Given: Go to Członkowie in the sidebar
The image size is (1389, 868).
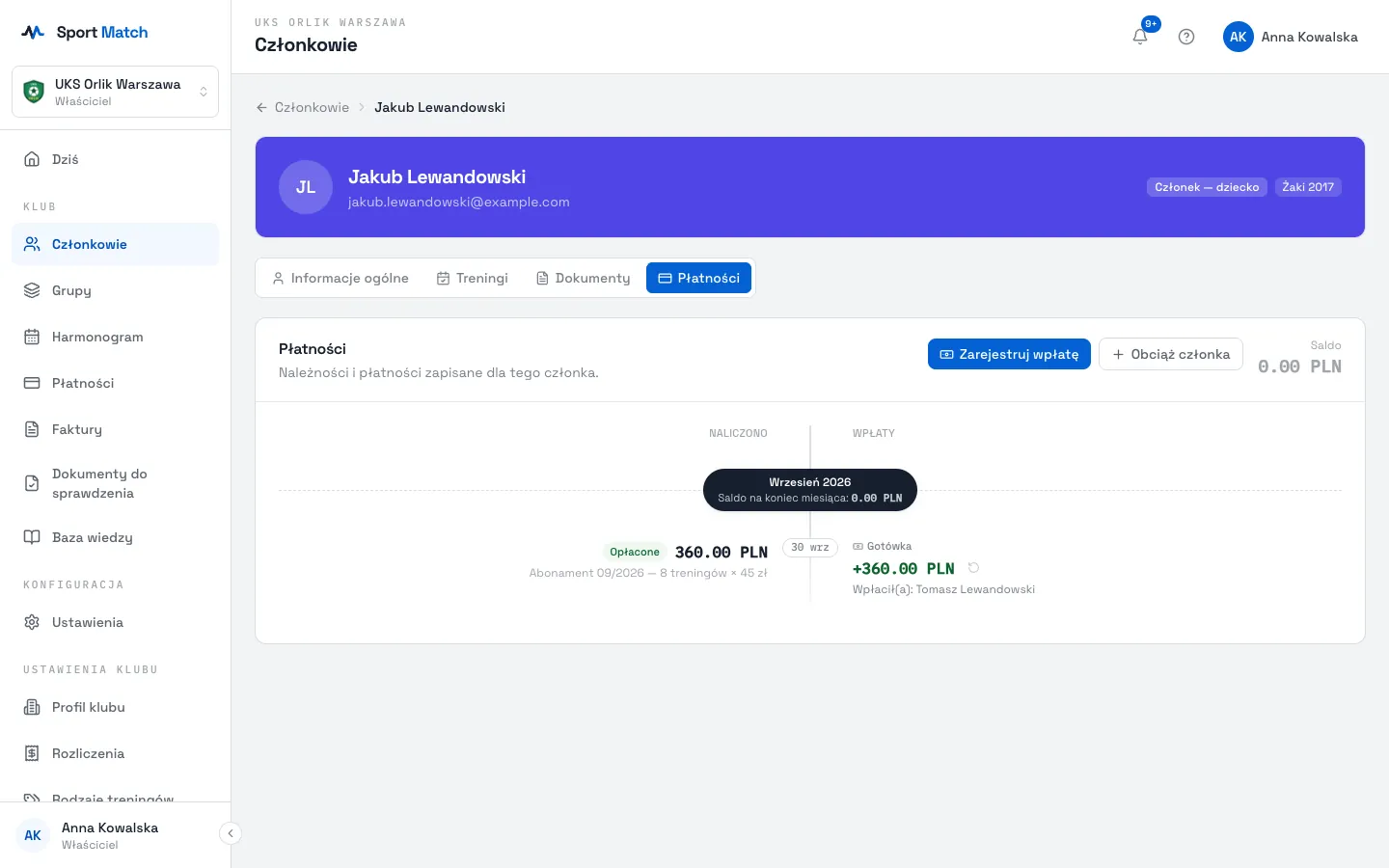Looking at the screenshot, I should pyautogui.click(x=116, y=244).
